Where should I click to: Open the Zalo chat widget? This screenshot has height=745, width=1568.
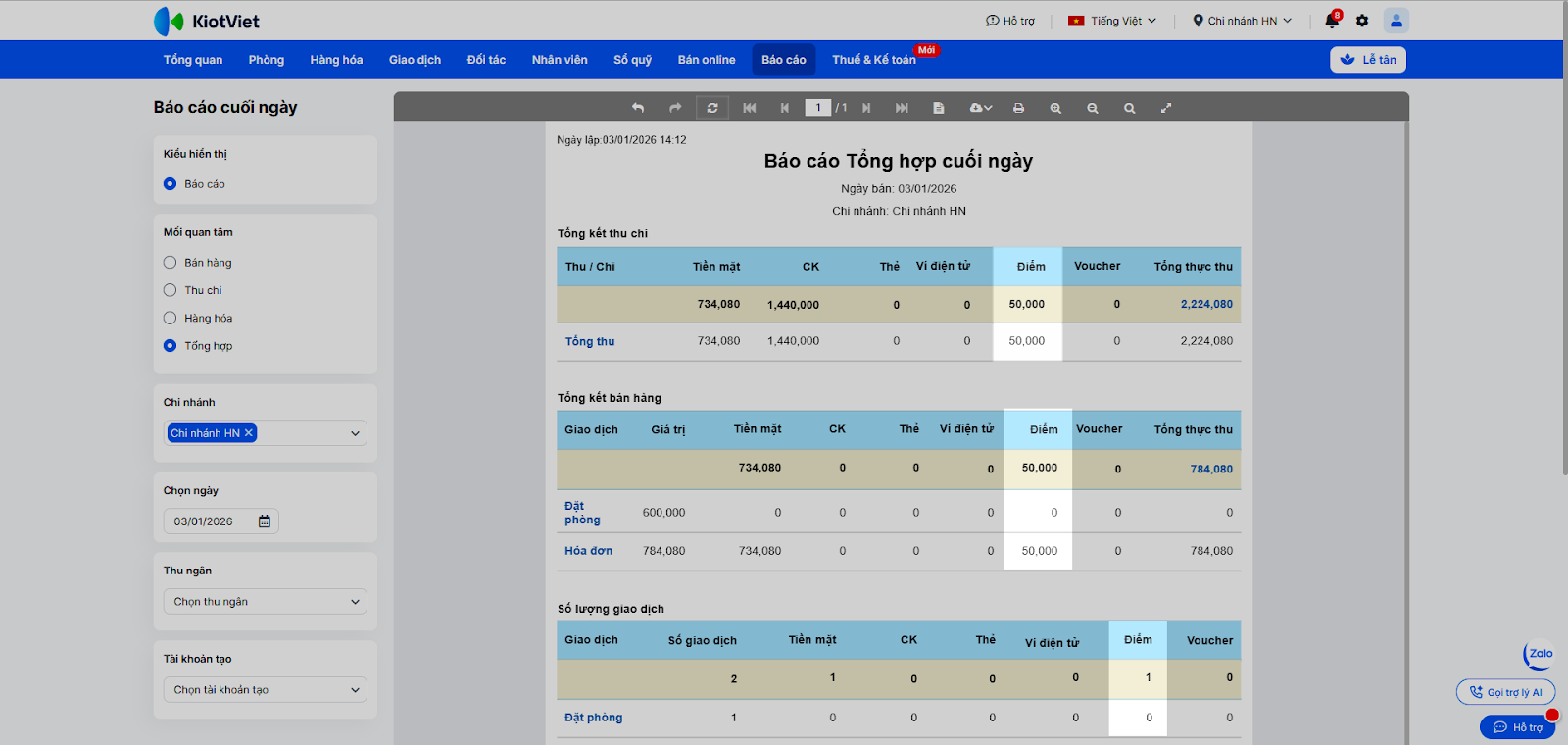(x=1540, y=654)
